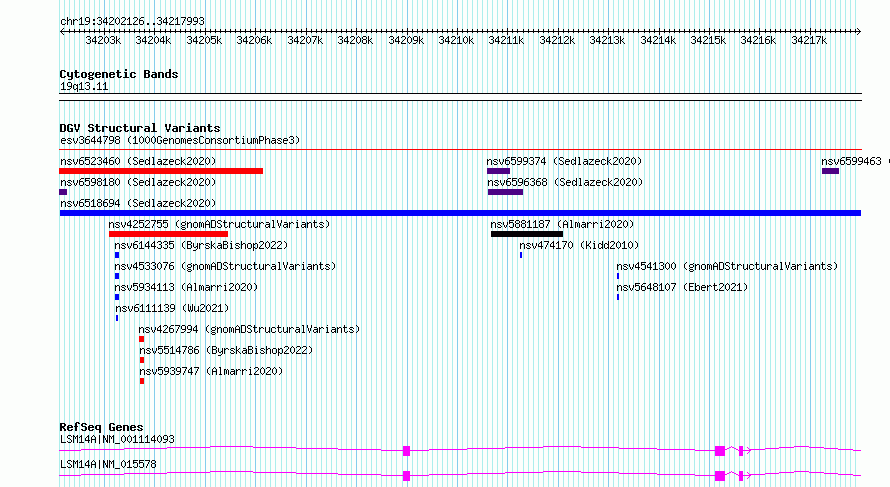
Task: Click the red marker under nsv5514786
Action: click(x=142, y=360)
